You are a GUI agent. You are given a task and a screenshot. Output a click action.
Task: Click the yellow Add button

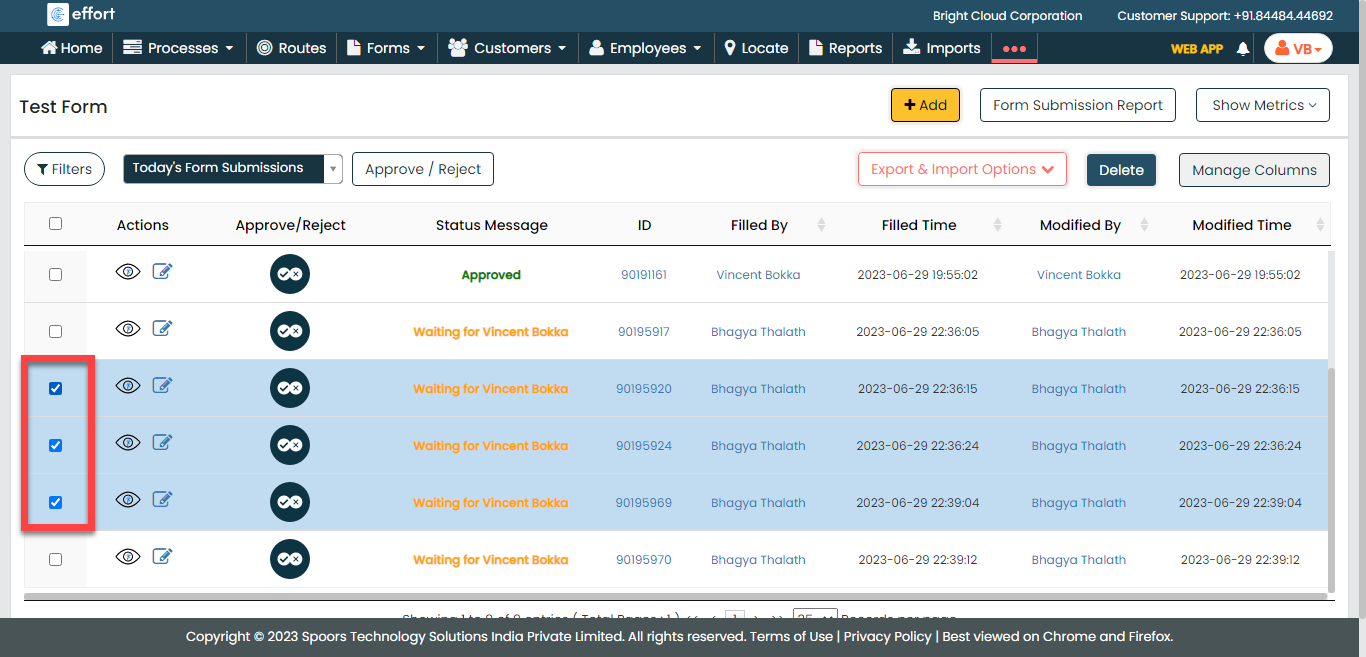[x=925, y=105]
